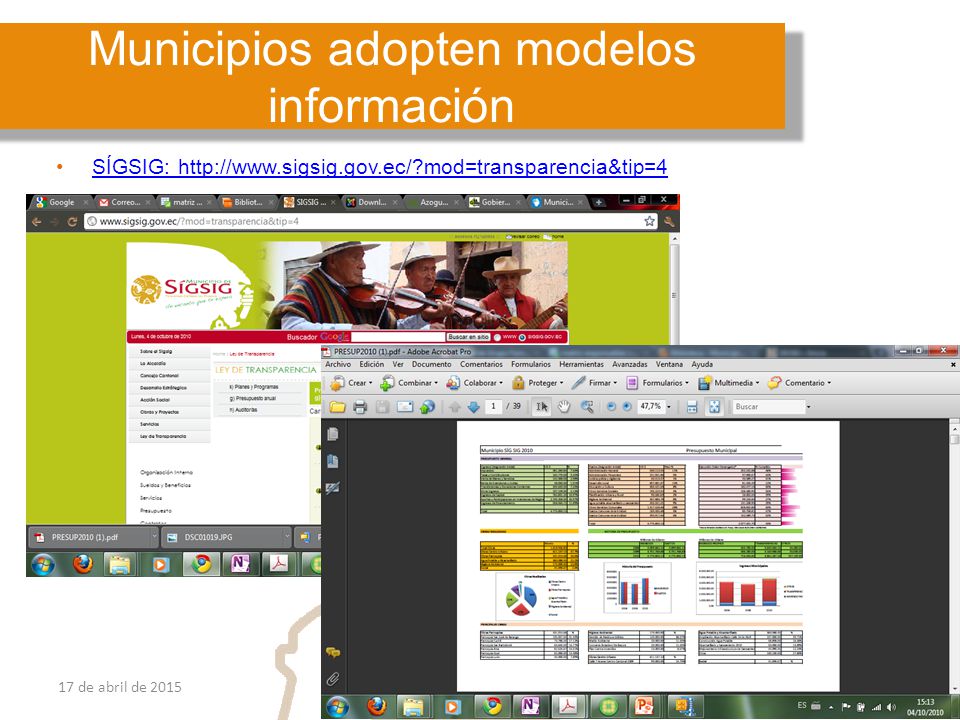Click the fit page full view icon
The image size is (960, 720).
(x=714, y=407)
